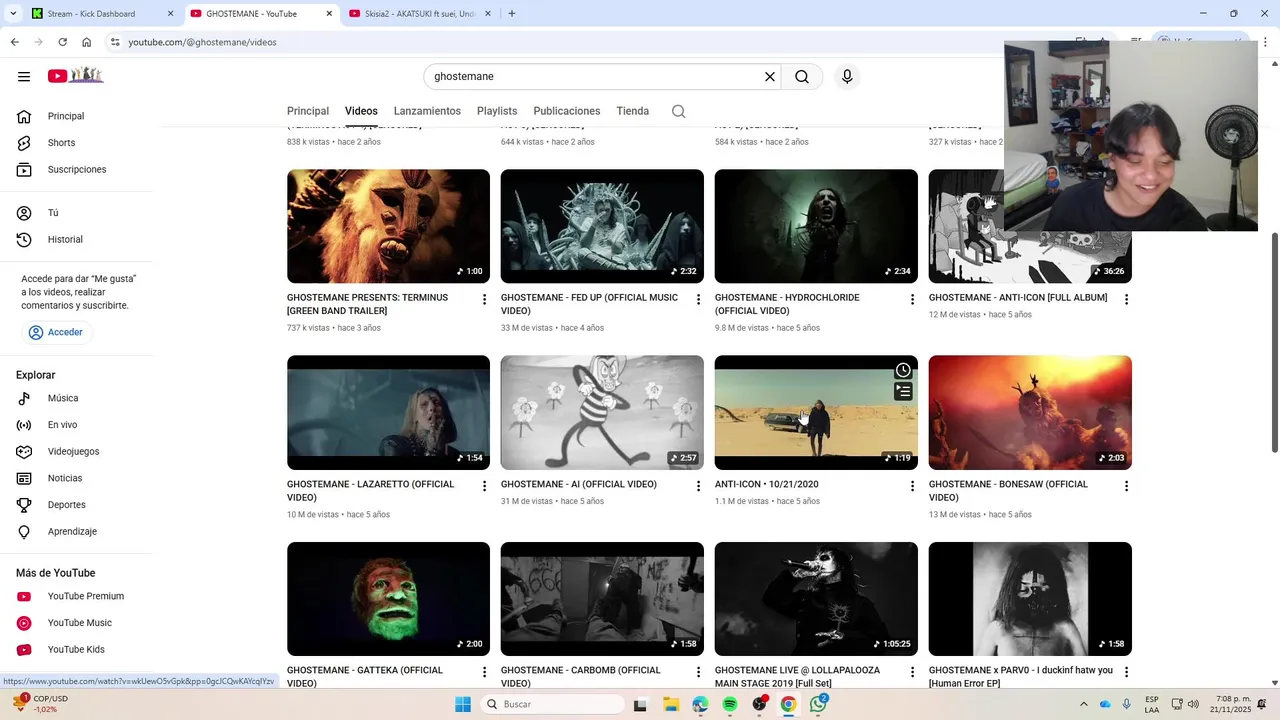Open YouTube Music sidebar link

point(78,623)
